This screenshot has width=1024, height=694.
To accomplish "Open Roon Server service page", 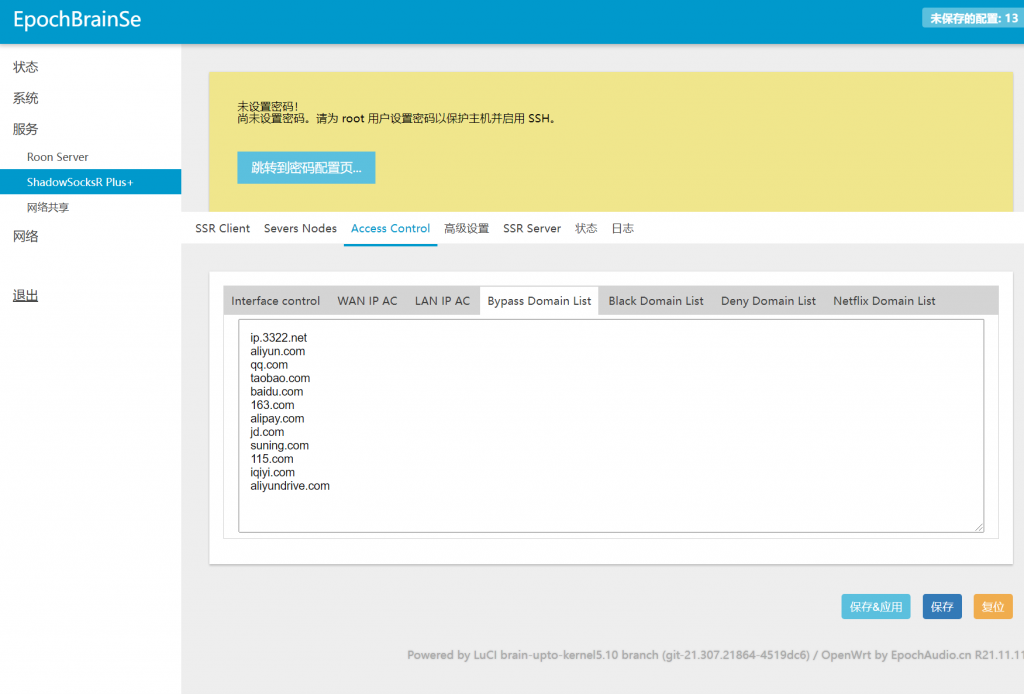I will (57, 157).
